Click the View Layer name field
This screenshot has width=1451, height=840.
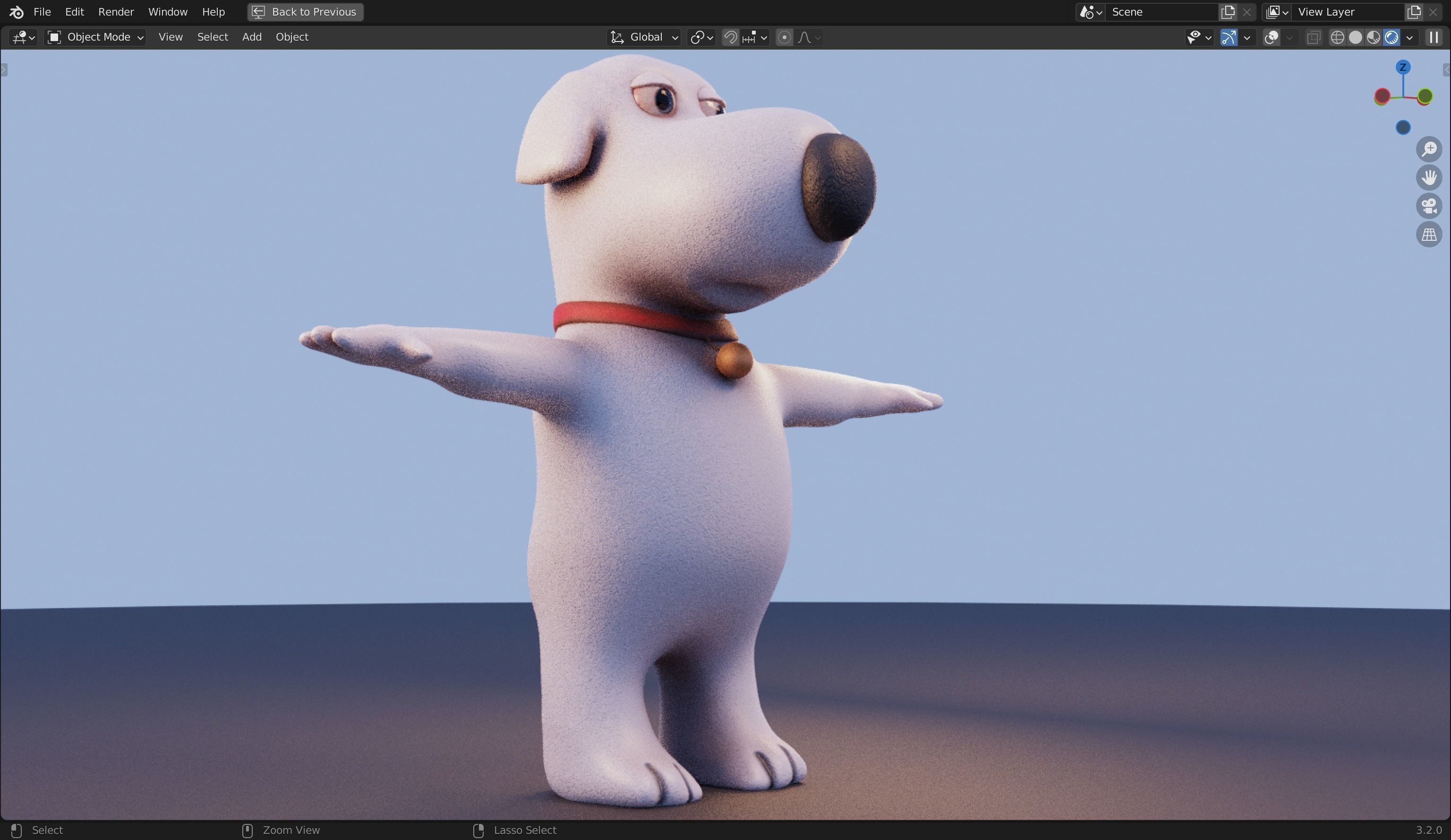coord(1348,12)
